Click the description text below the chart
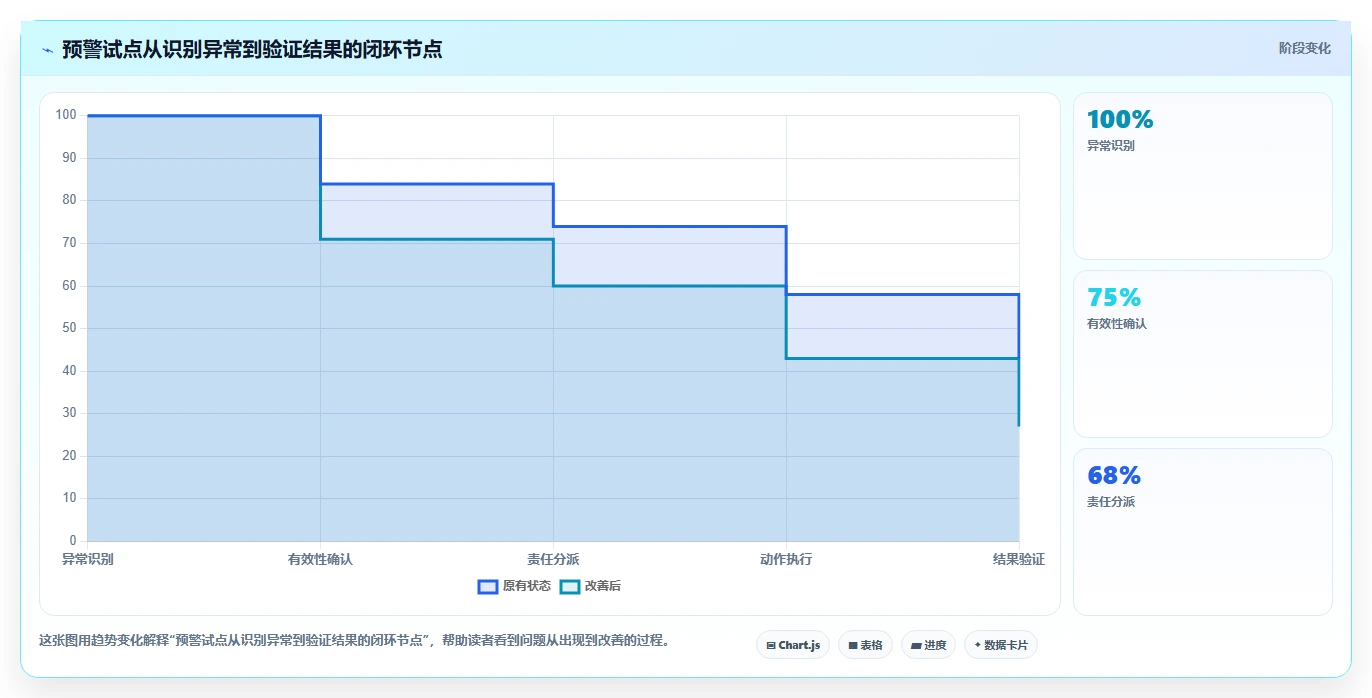 click(x=354, y=640)
